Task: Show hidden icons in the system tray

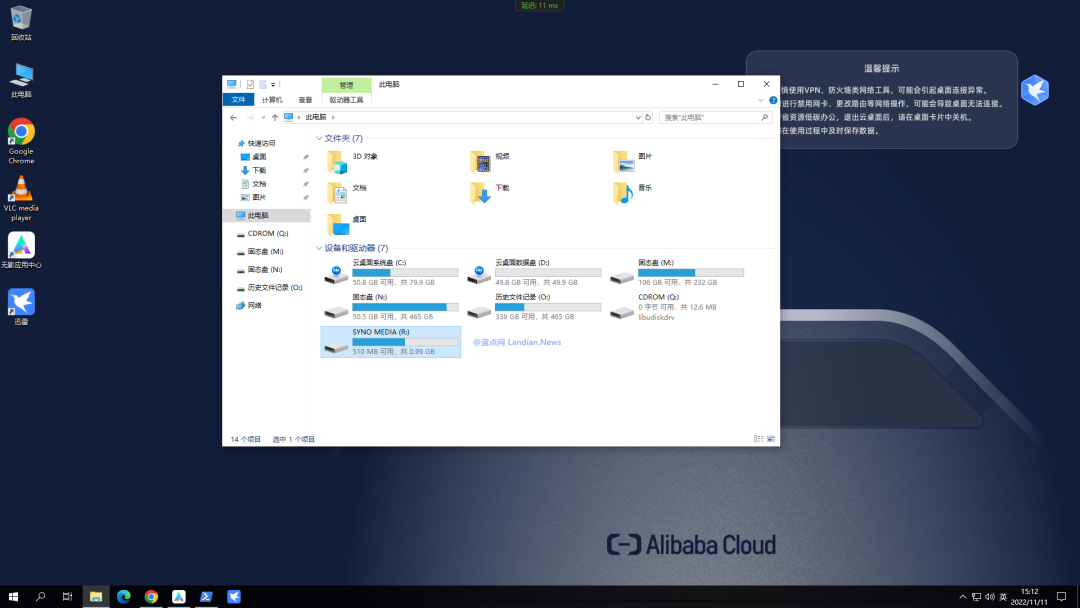Action: click(x=962, y=597)
